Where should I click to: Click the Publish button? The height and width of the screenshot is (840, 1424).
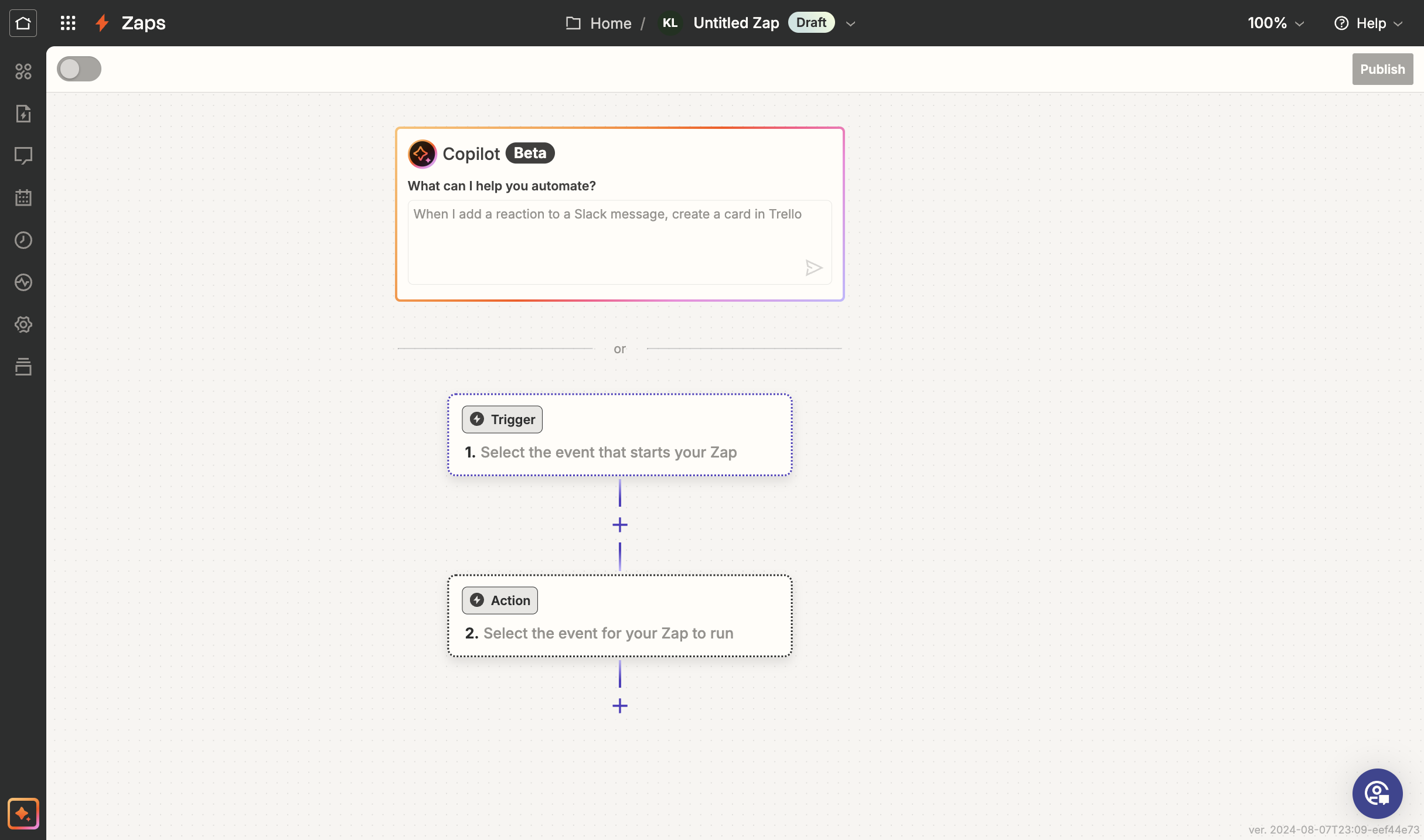tap(1382, 69)
